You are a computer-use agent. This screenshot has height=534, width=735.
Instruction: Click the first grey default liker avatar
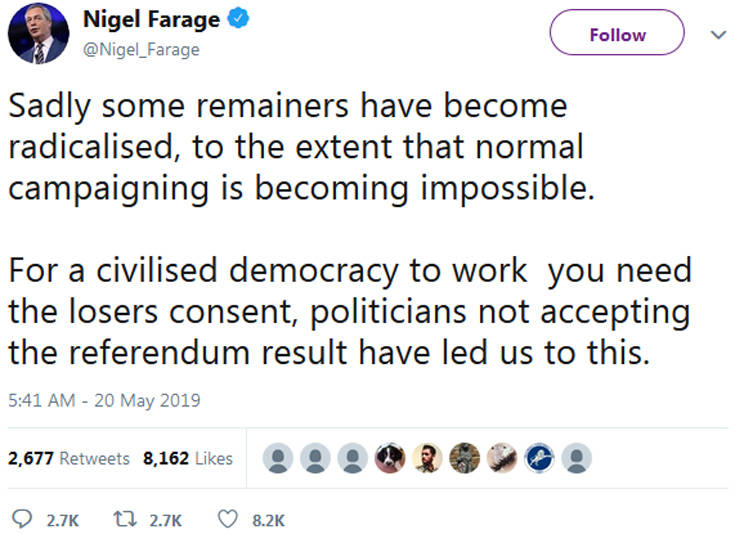[x=277, y=458]
